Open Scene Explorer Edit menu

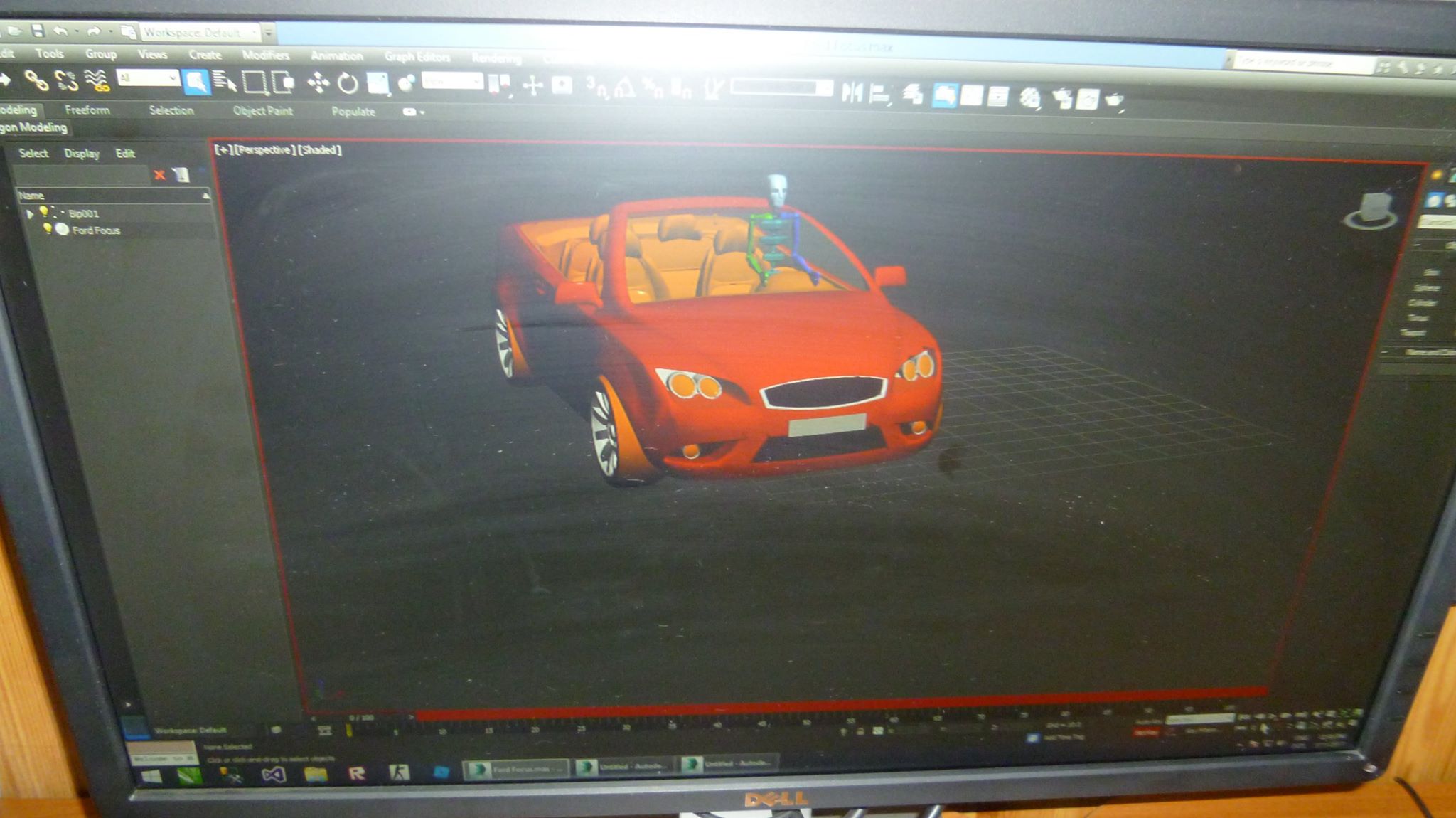125,153
